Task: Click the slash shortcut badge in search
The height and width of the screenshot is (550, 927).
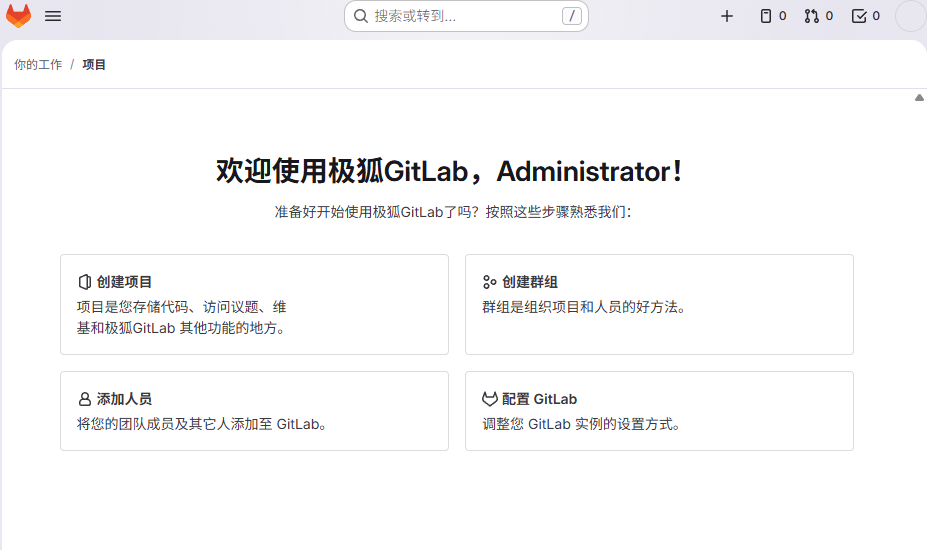Action: (572, 16)
